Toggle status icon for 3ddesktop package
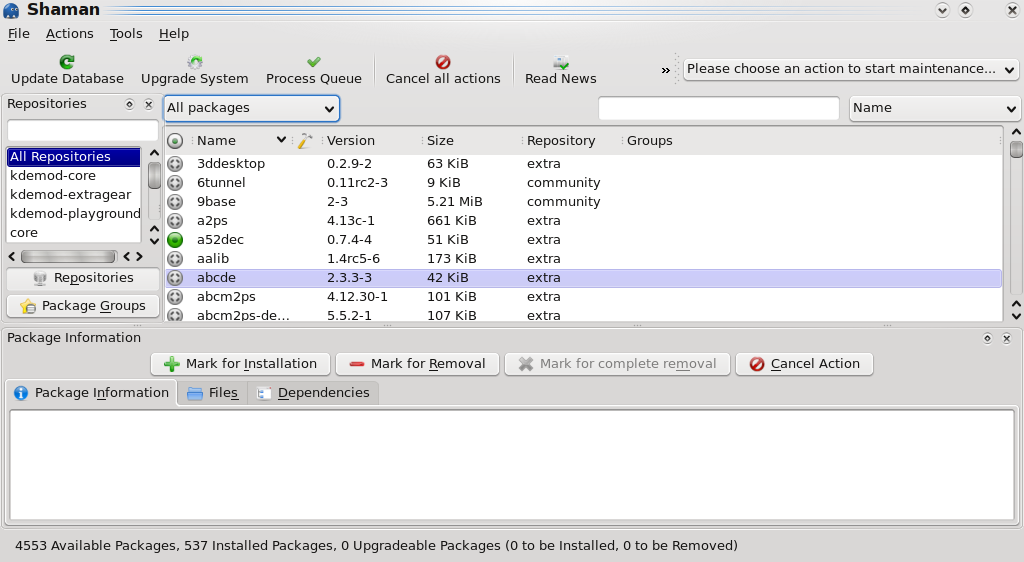 point(175,163)
